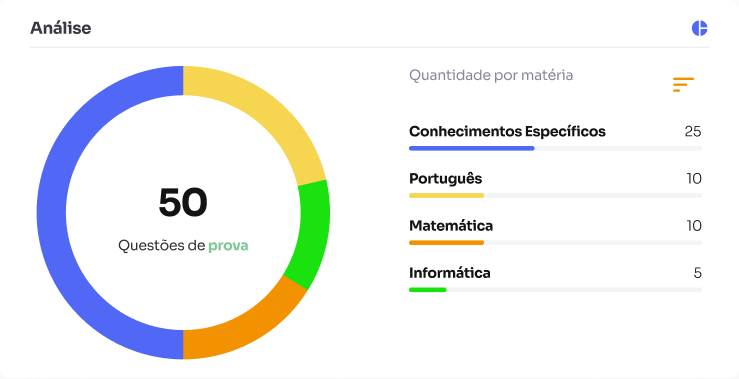Click the 50 total in the chart center
The image size is (739, 379).
pyautogui.click(x=183, y=202)
